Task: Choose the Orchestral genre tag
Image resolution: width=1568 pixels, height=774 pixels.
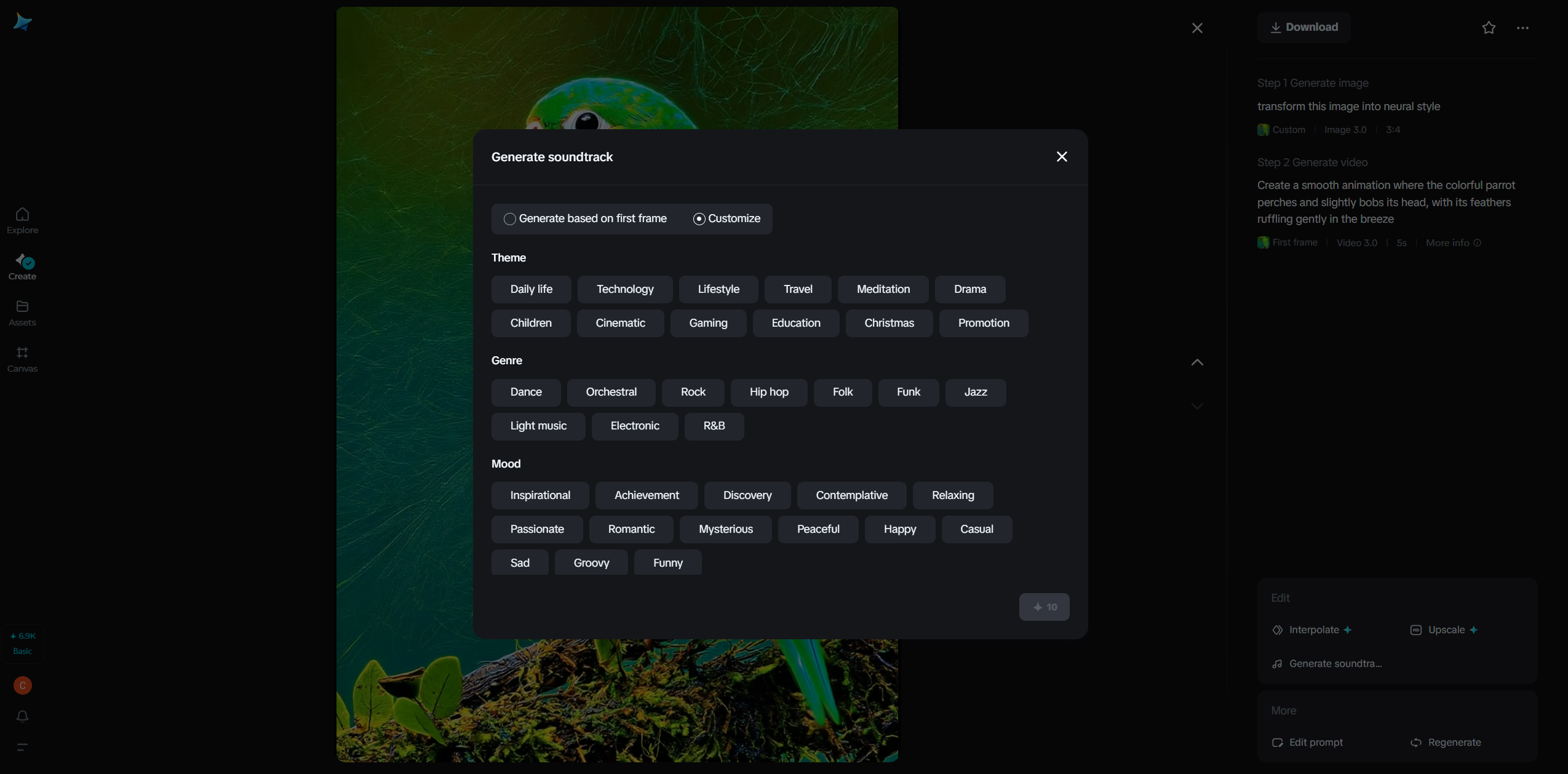Action: click(611, 392)
